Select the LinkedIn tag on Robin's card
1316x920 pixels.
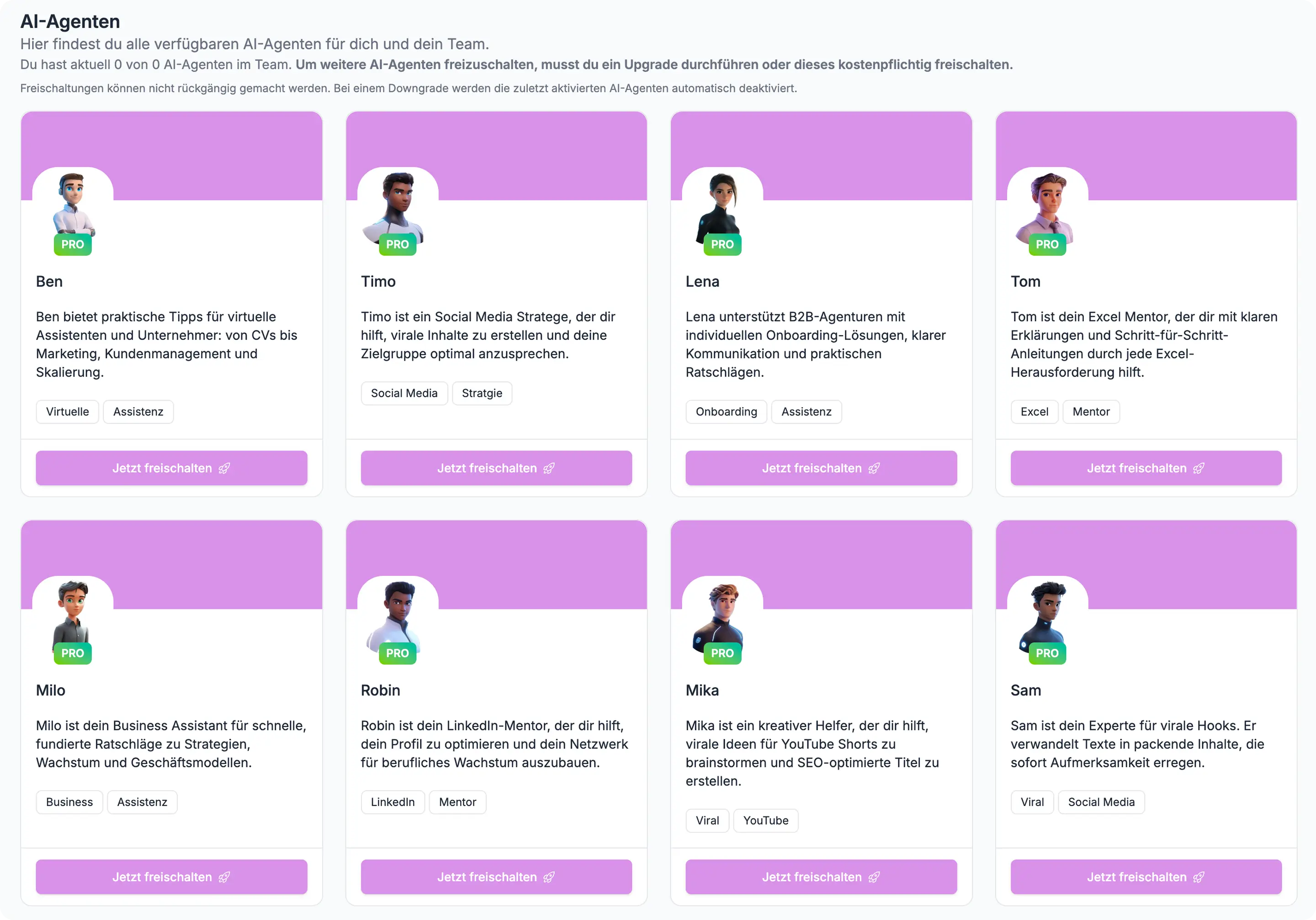(x=392, y=802)
